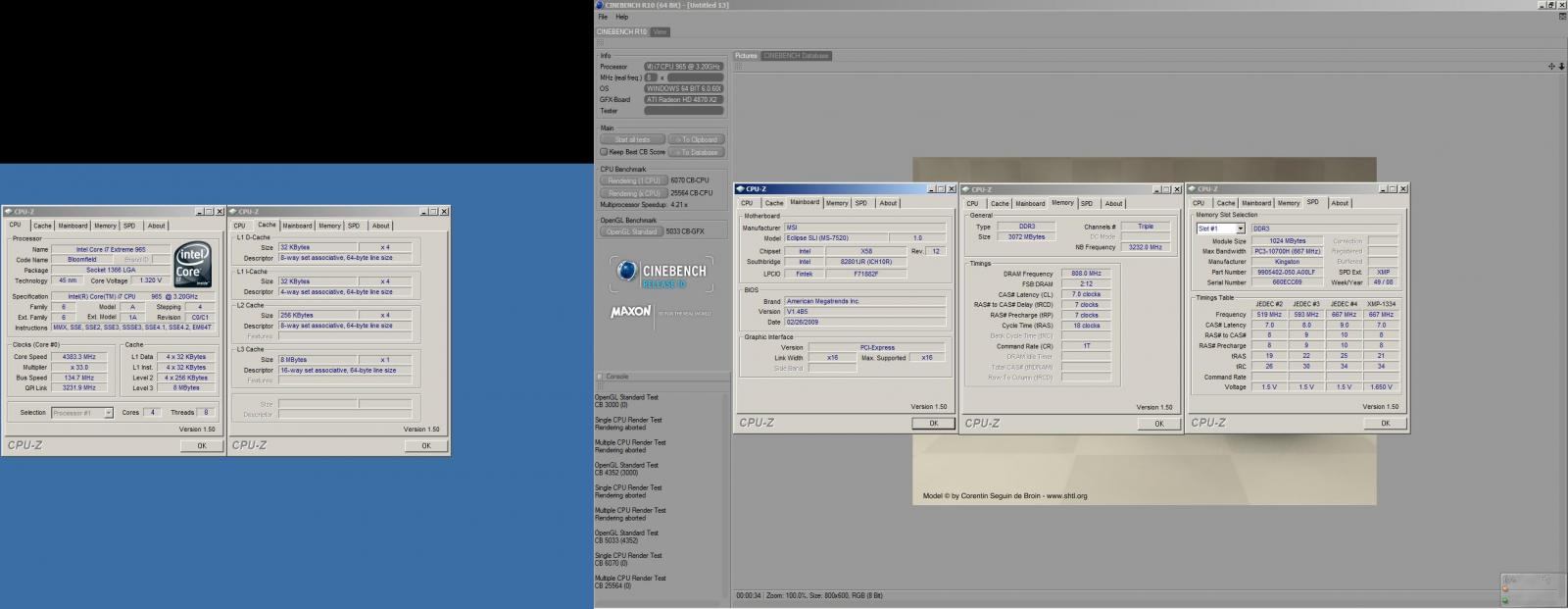Run the Rendering (x CPU) benchmark

point(633,193)
